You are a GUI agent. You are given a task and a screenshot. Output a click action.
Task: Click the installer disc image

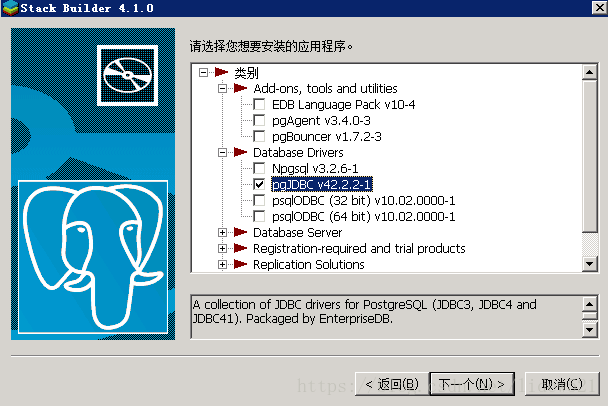128,75
